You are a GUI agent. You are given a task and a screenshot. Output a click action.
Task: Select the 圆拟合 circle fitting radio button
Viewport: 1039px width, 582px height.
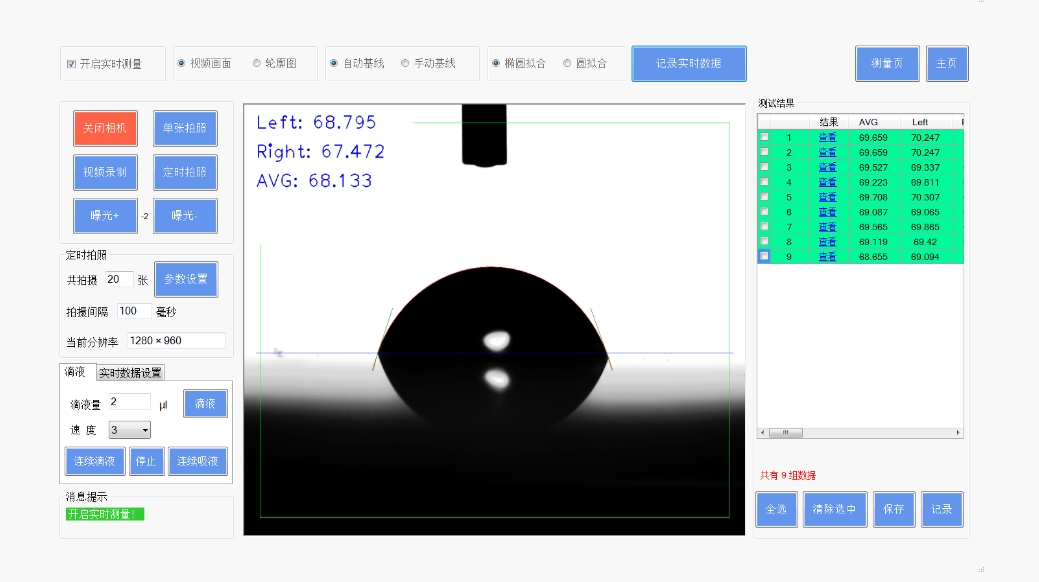tap(567, 63)
